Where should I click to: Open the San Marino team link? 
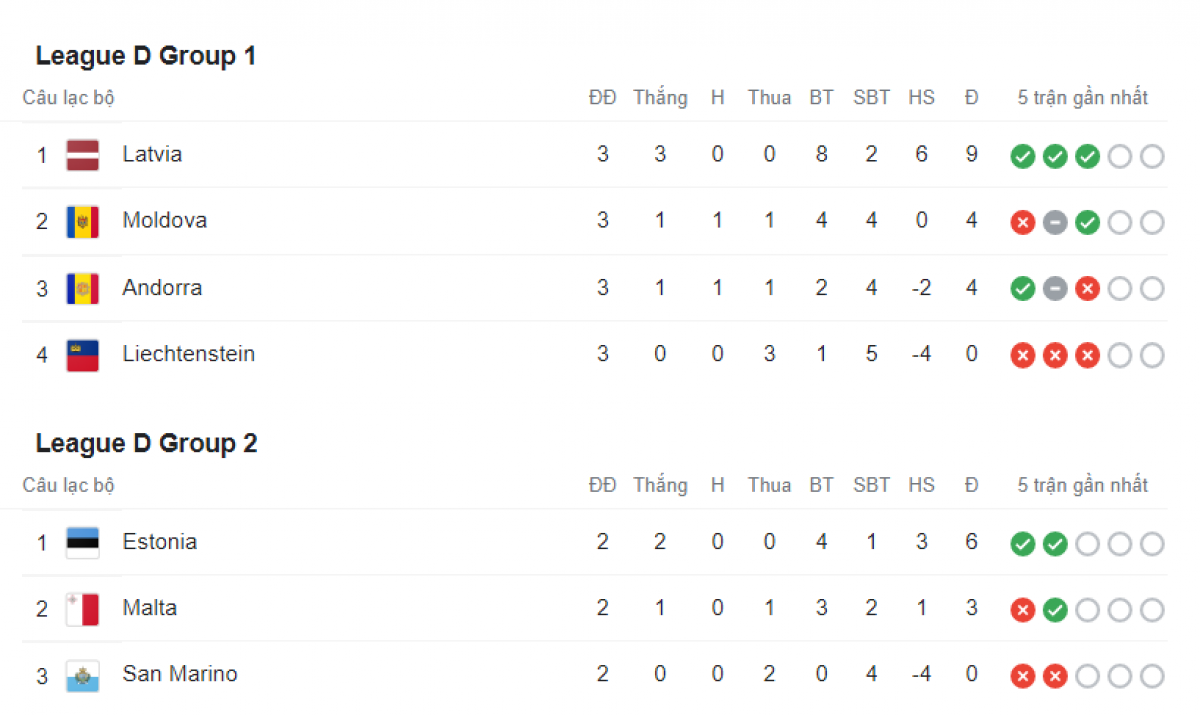[x=180, y=674]
